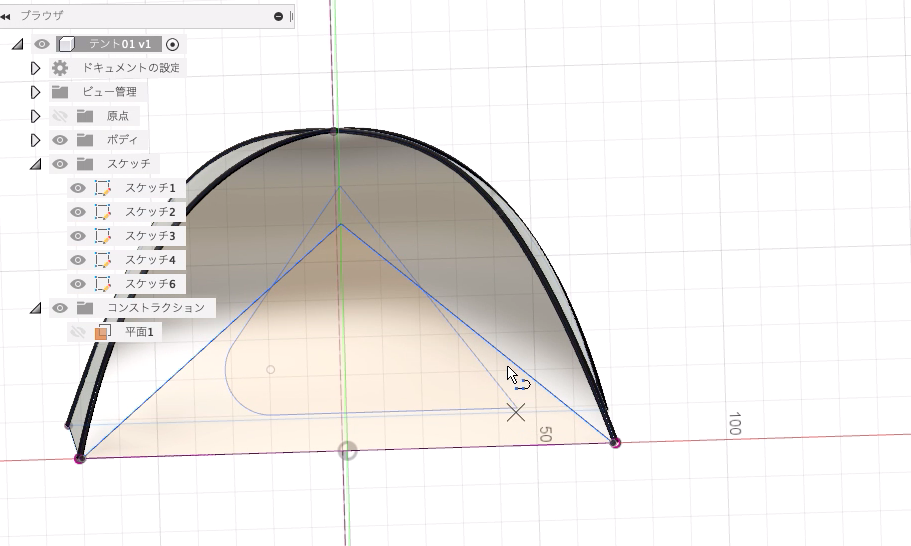The height and width of the screenshot is (546, 911).
Task: Select the ビュー管理 label
Action: [x=109, y=92]
